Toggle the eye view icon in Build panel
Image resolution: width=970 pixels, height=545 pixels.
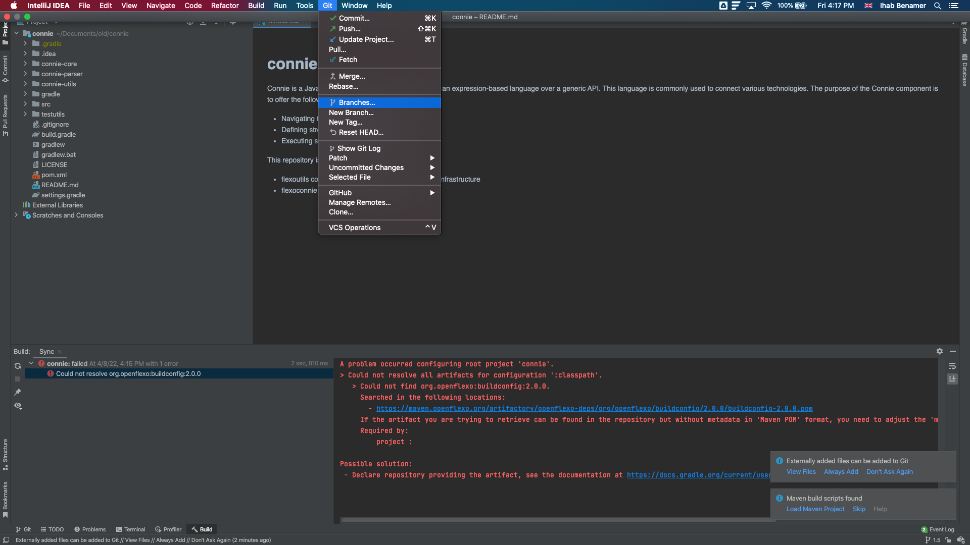click(17, 406)
